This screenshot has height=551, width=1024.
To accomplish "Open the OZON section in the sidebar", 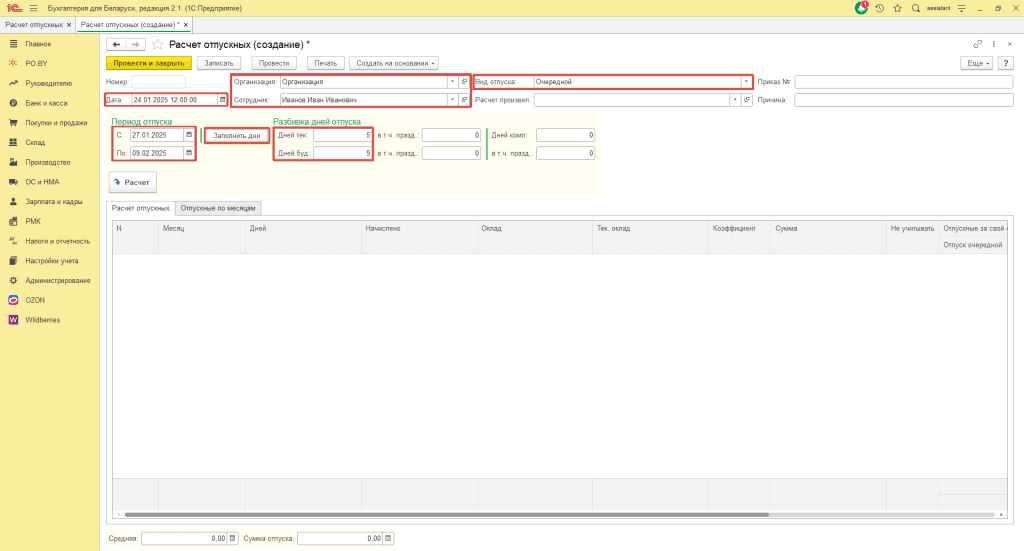I will coord(36,299).
